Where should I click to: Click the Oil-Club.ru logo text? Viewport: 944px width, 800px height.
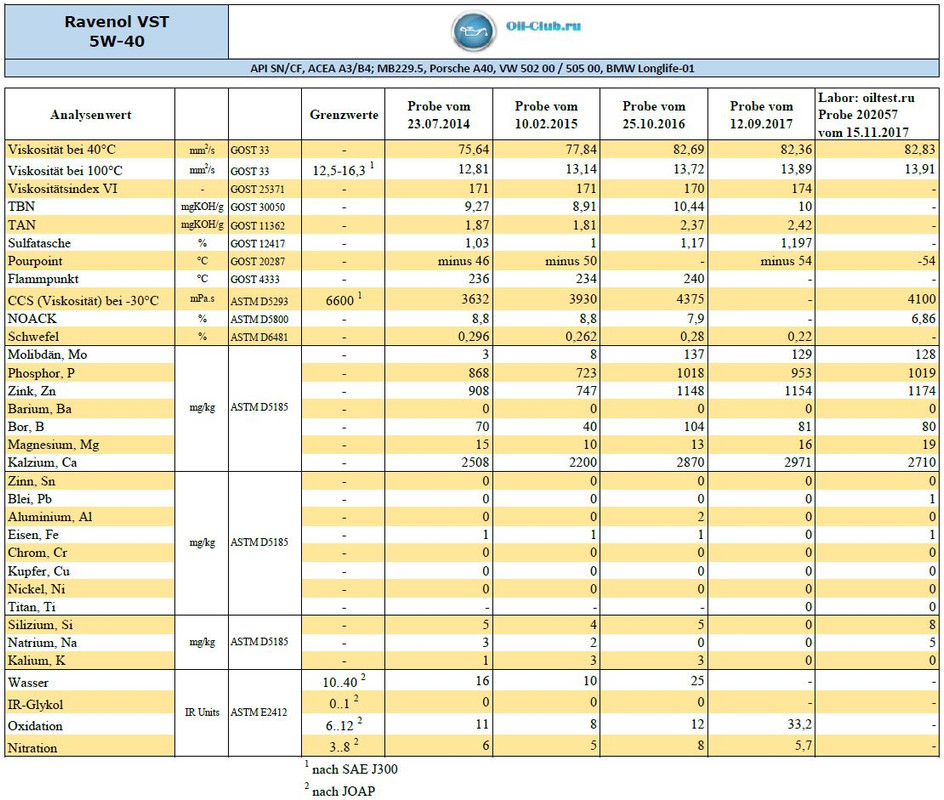(543, 26)
